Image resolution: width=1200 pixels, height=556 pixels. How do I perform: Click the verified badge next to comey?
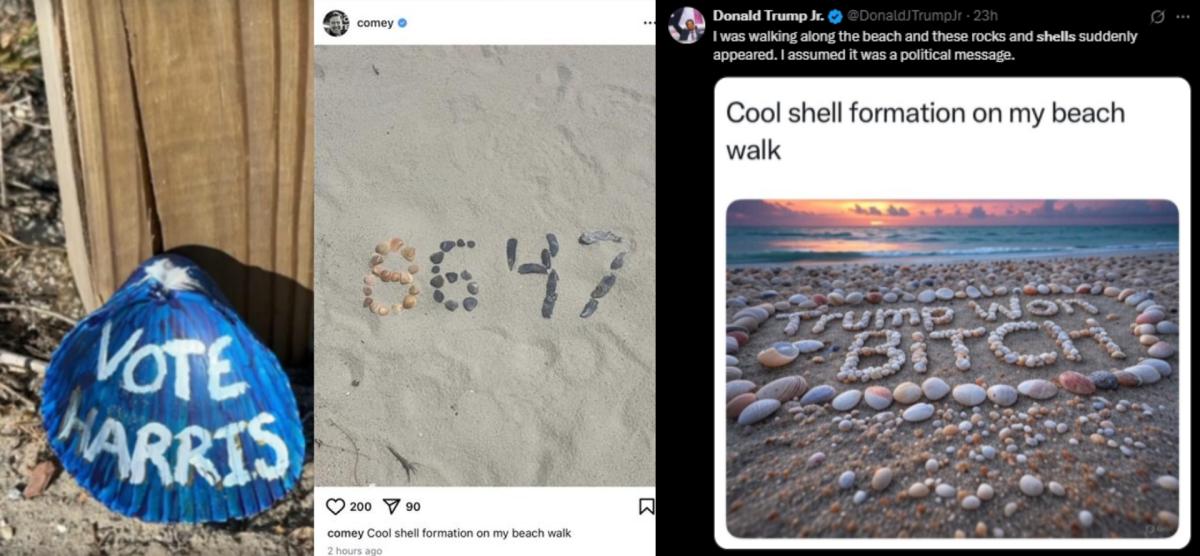point(402,22)
